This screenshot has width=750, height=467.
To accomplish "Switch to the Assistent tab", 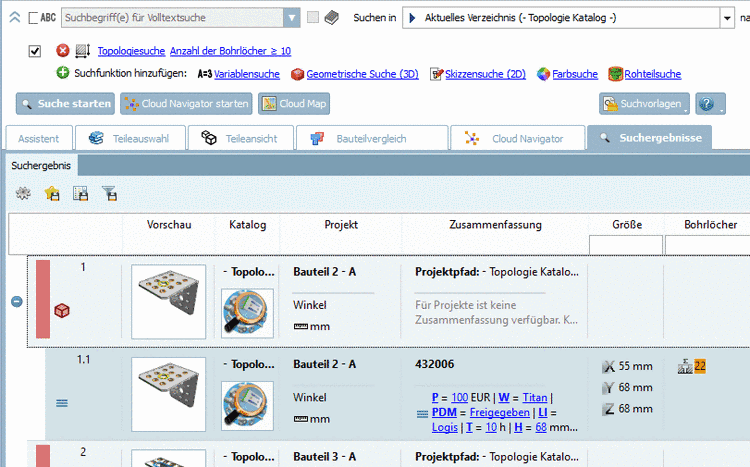I will tap(39, 138).
